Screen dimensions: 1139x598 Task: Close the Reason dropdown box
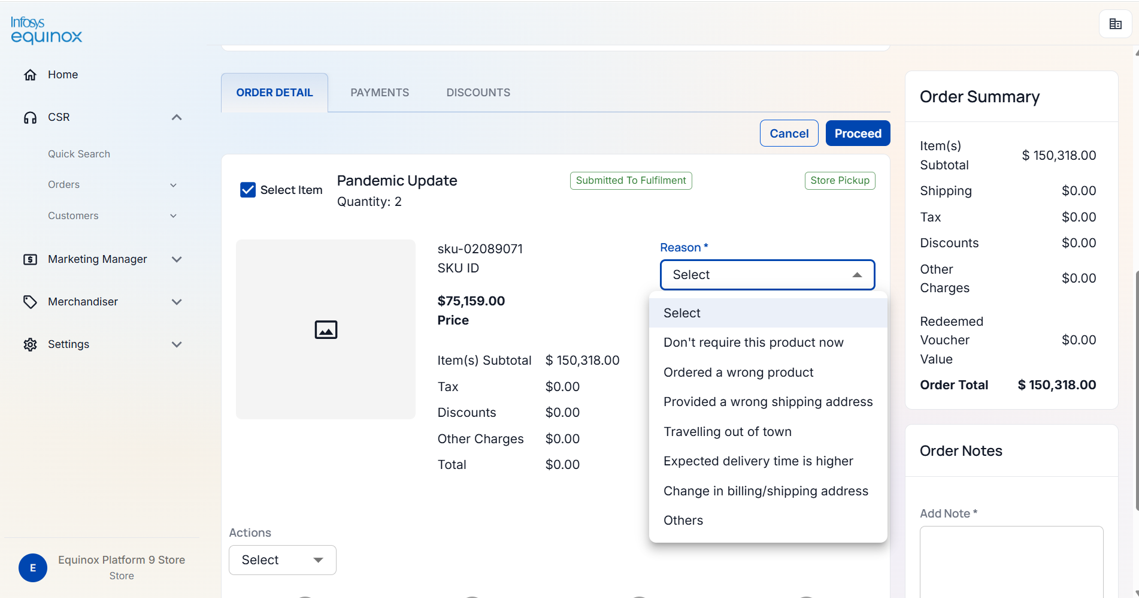(x=767, y=275)
